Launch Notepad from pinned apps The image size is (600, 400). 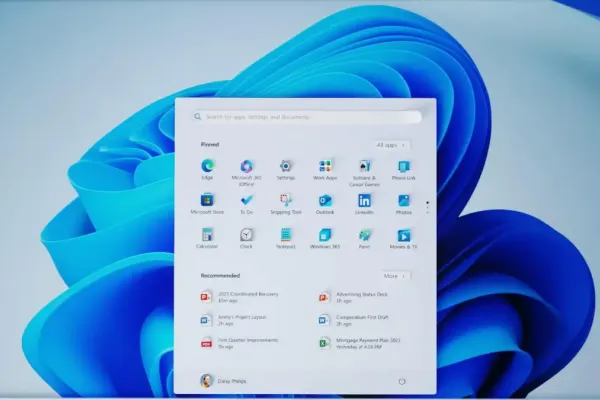285,238
